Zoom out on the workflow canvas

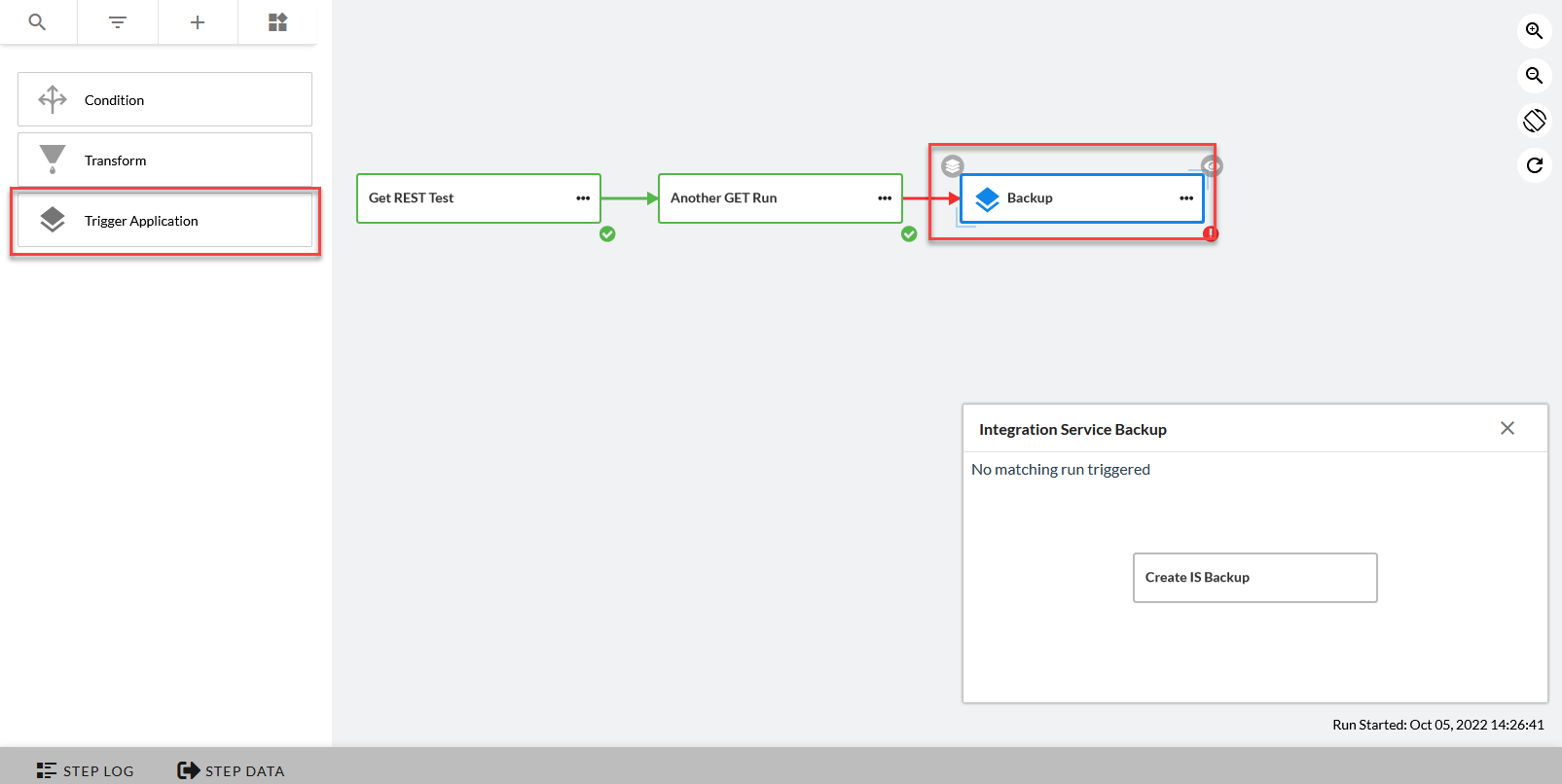click(1534, 76)
